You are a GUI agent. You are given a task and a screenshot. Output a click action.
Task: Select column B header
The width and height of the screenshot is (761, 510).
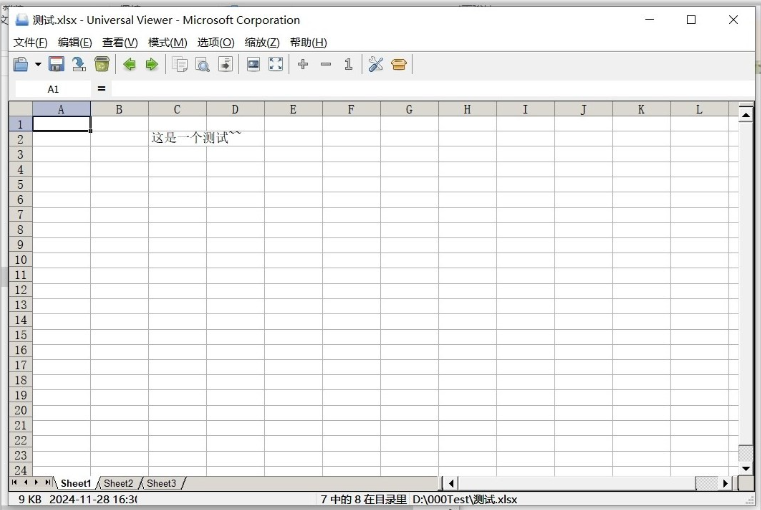[119, 109]
